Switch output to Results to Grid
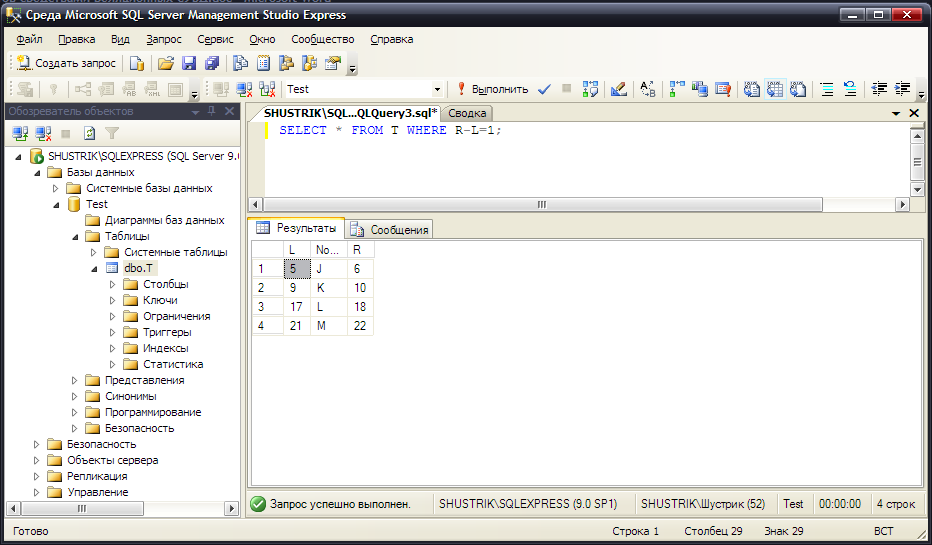 tap(775, 89)
